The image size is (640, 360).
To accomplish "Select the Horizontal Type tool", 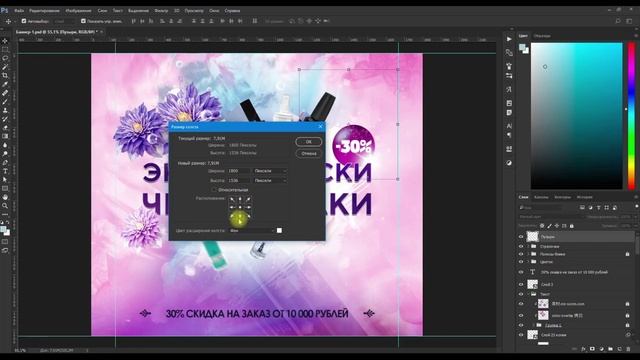I will pos(5,171).
